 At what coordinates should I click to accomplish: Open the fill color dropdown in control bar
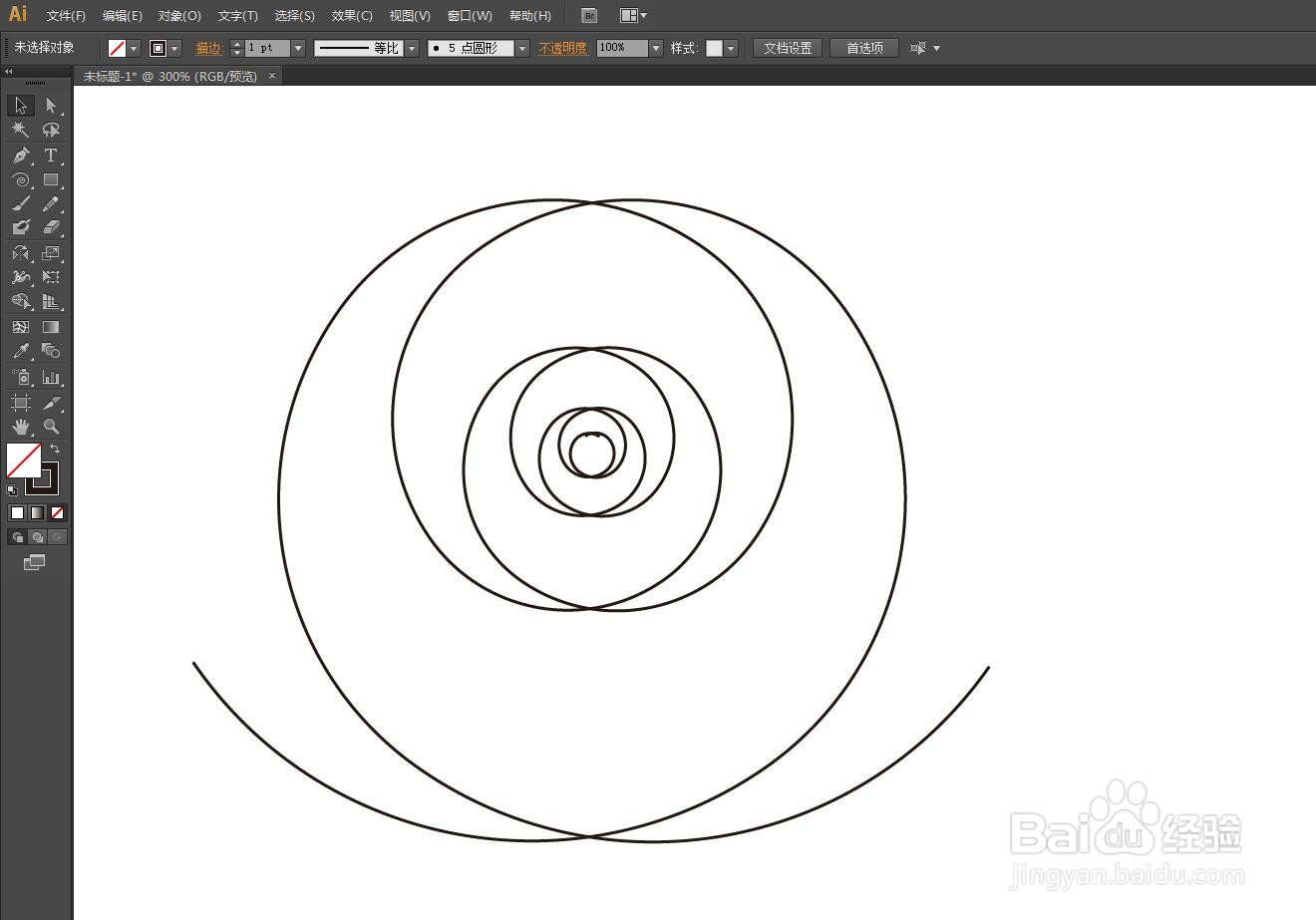click(134, 48)
